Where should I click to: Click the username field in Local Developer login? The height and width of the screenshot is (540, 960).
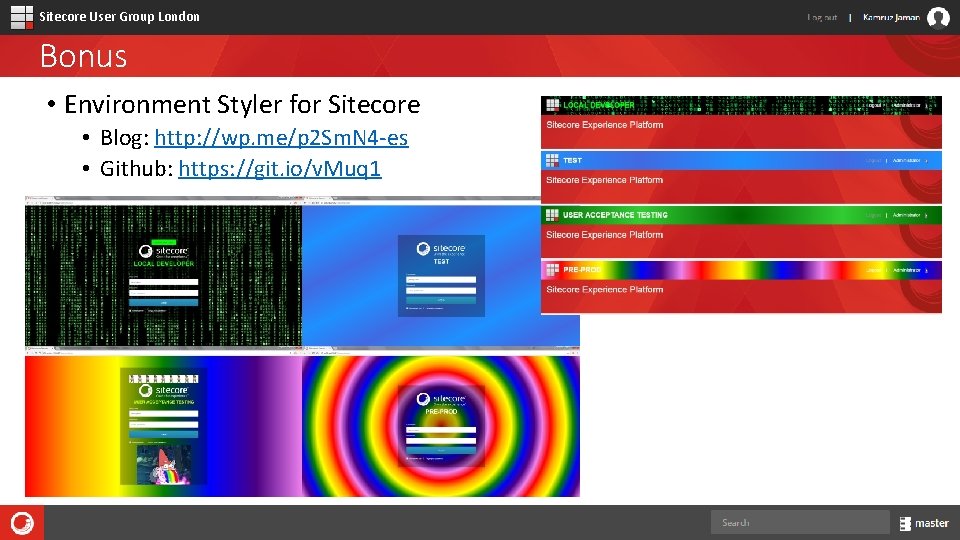pyautogui.click(x=163, y=282)
